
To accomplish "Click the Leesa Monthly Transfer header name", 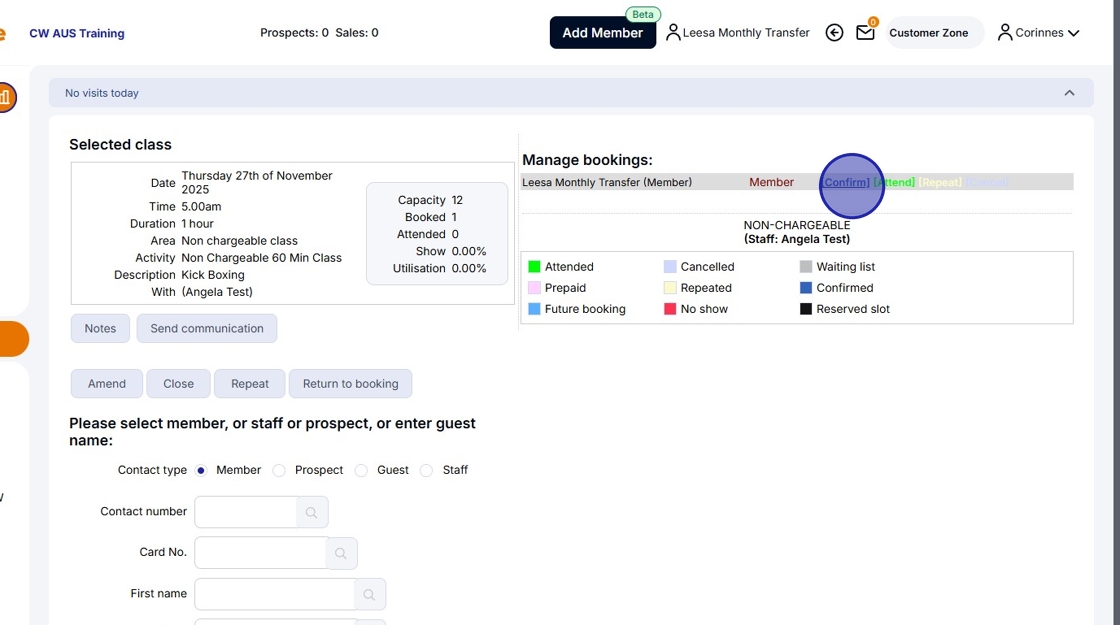I will [746, 33].
